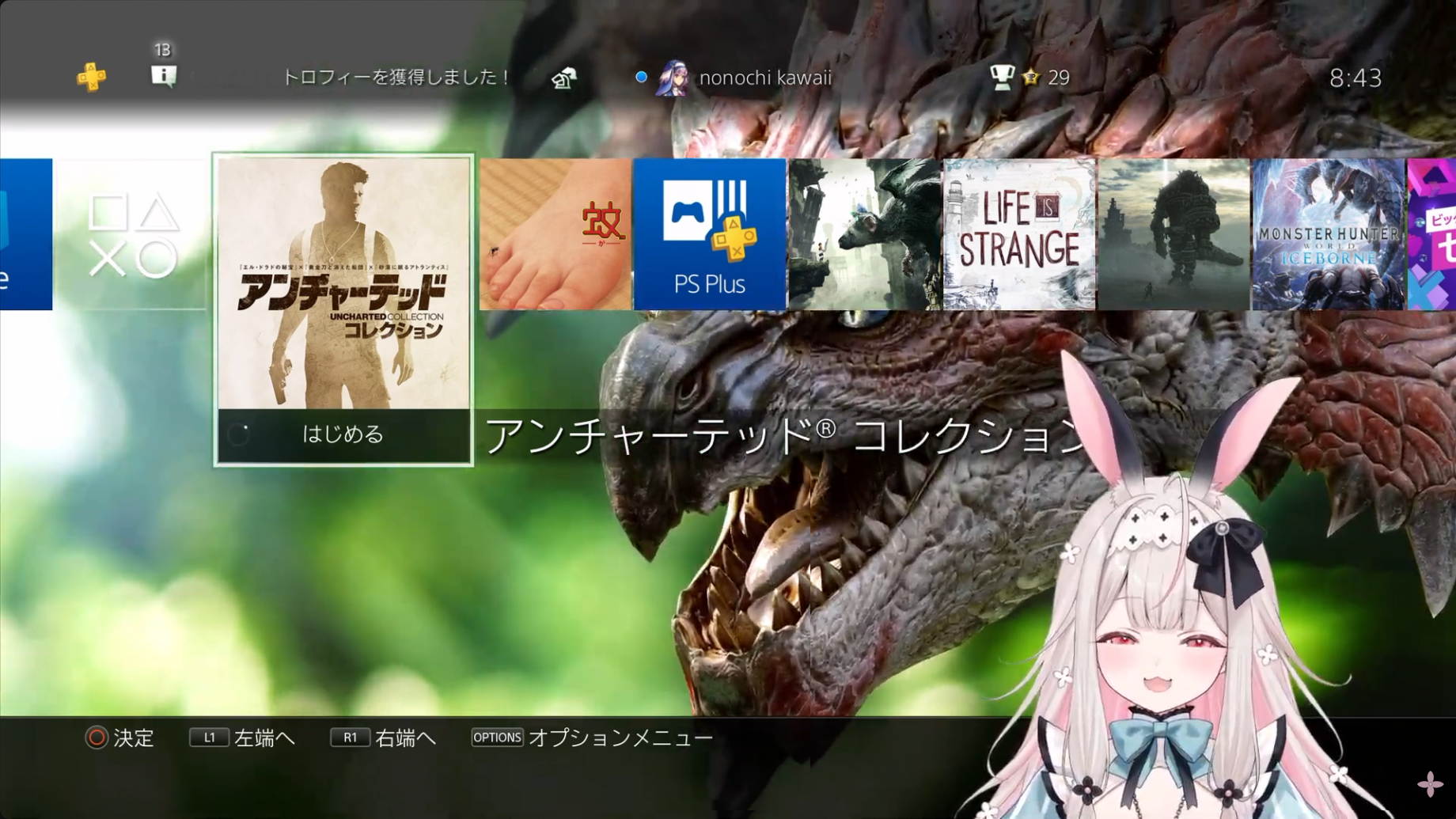1456x819 pixels.
Task: Click the trophy level number 29
Action: pos(1059,78)
